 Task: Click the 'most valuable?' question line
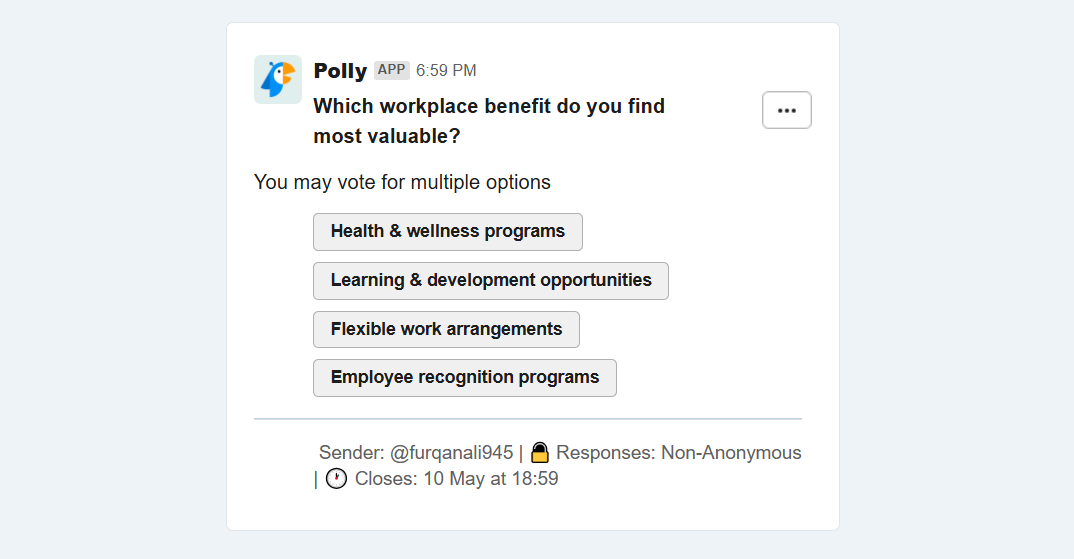pos(387,136)
